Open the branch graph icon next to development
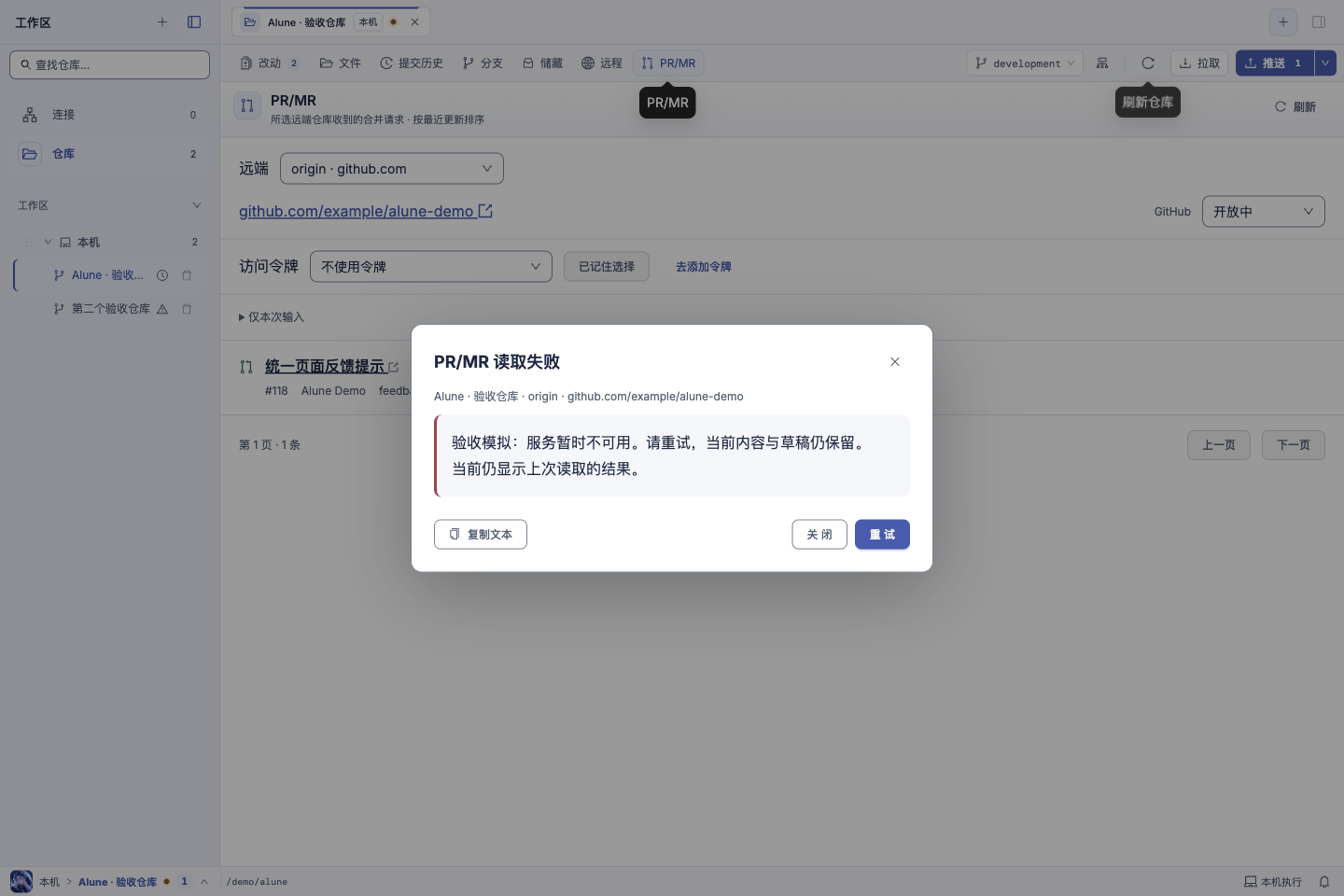Screen dimensions: 1344x896 1102,63
